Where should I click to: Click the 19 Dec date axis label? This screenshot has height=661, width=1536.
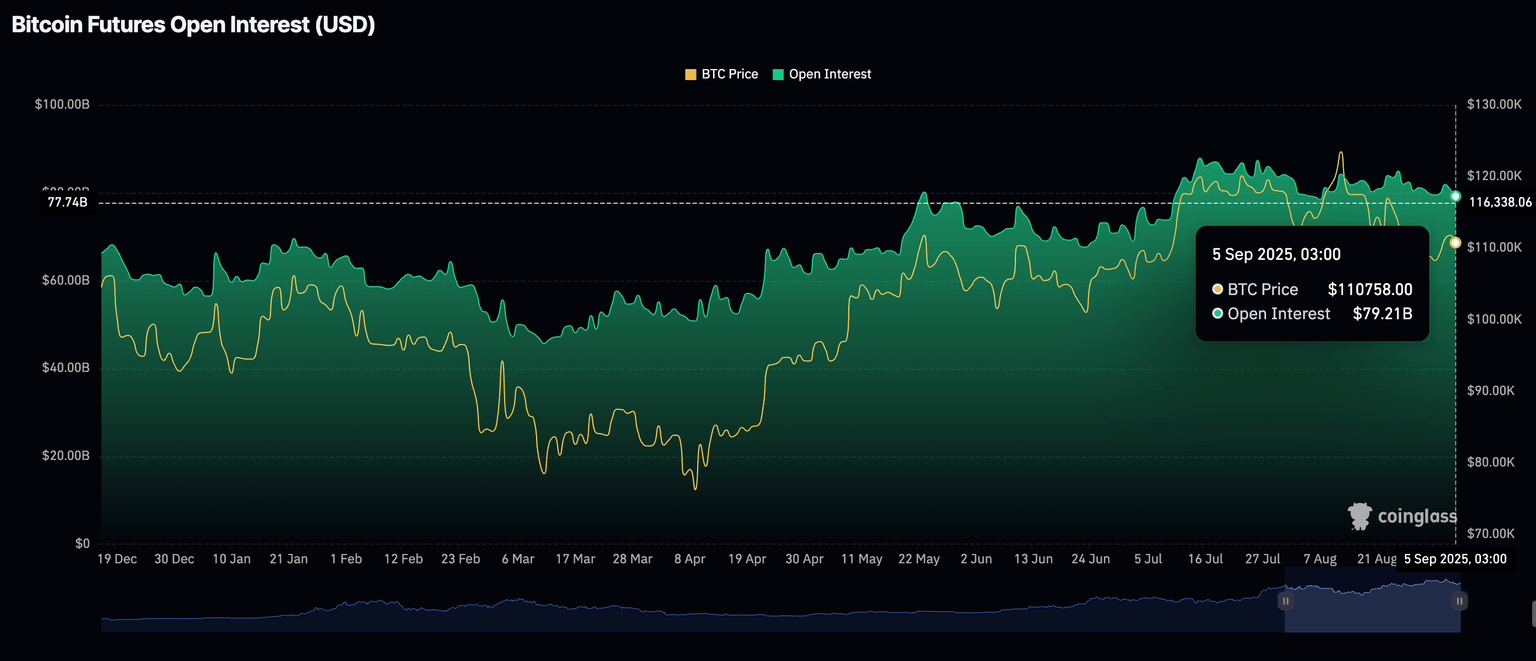pos(118,559)
